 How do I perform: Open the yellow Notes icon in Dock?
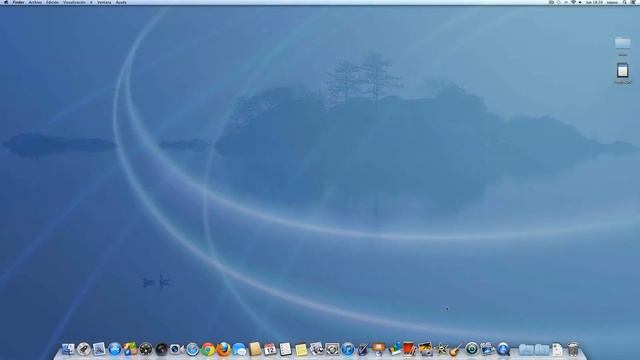point(301,350)
